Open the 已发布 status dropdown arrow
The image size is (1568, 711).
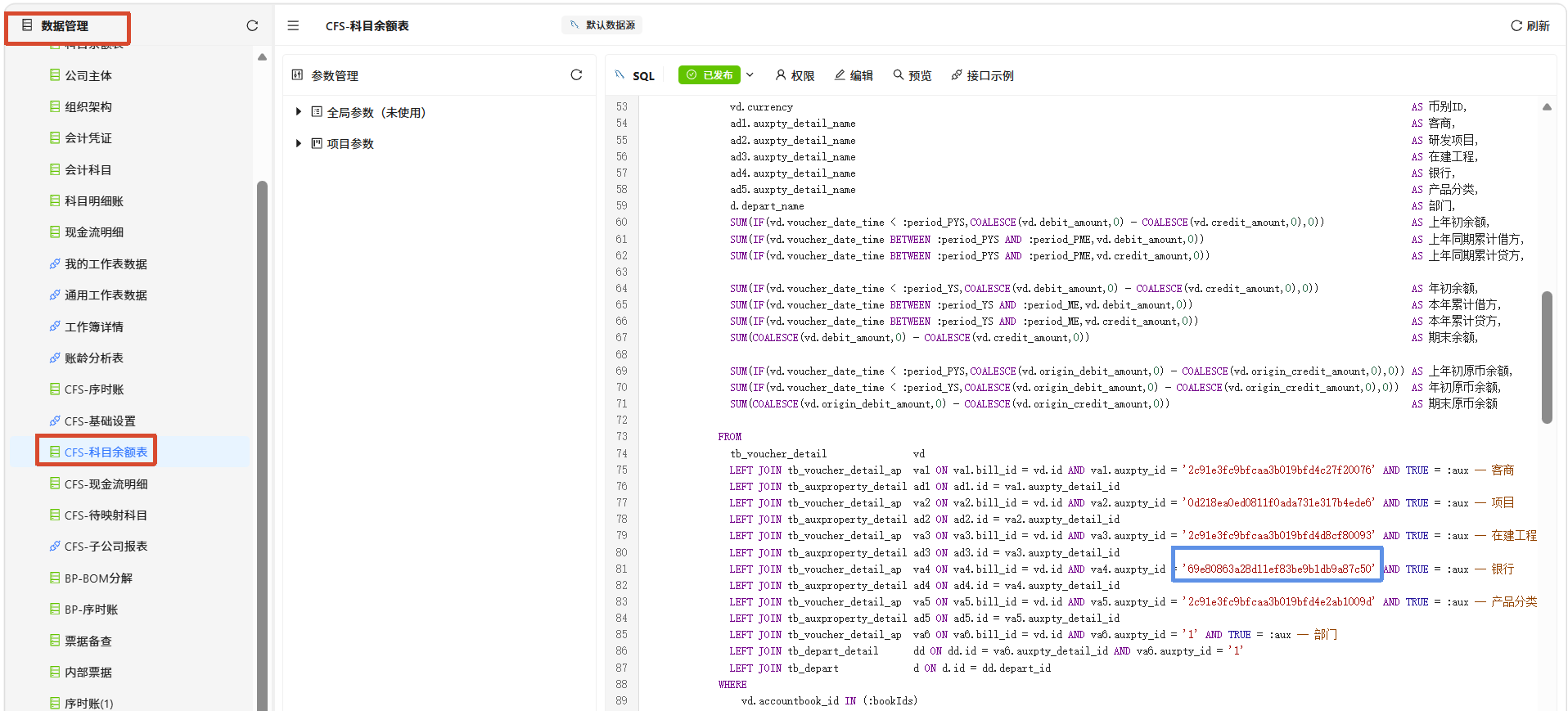750,75
